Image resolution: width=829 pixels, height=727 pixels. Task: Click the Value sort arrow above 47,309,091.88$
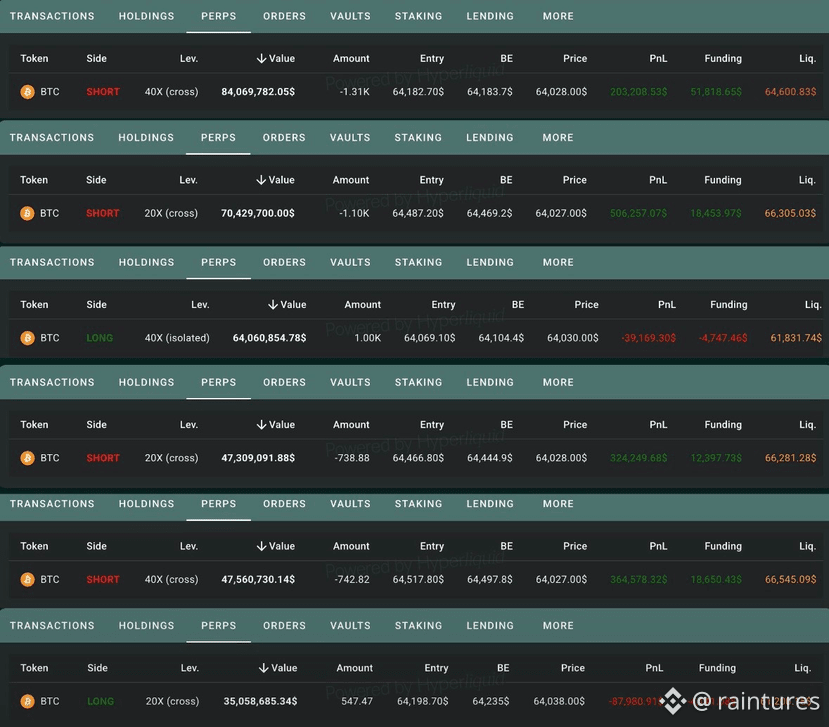coord(261,425)
